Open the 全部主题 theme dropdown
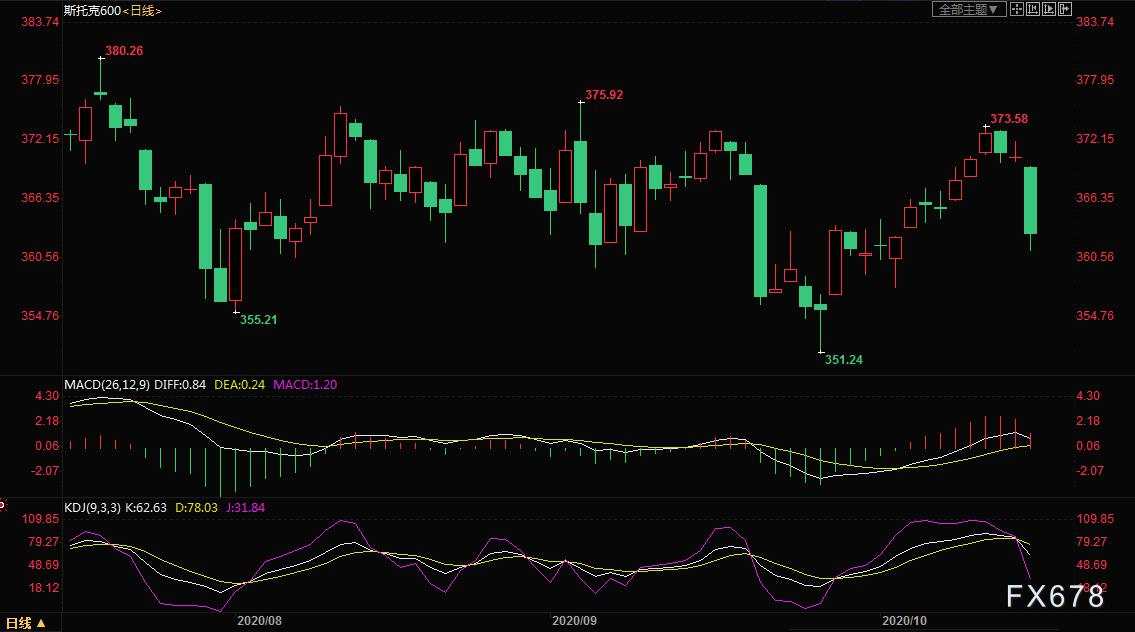The height and width of the screenshot is (632, 1135). (969, 9)
